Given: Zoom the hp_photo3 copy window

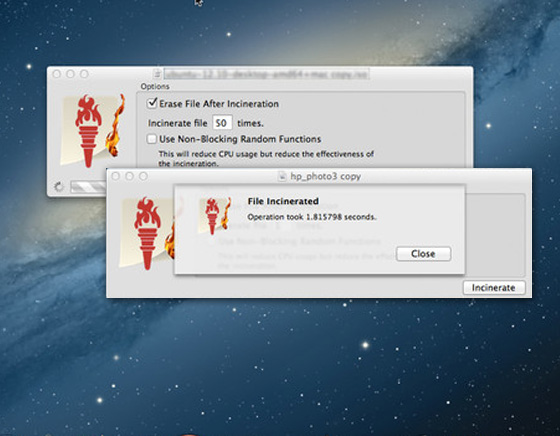Looking at the screenshot, I should [143, 176].
